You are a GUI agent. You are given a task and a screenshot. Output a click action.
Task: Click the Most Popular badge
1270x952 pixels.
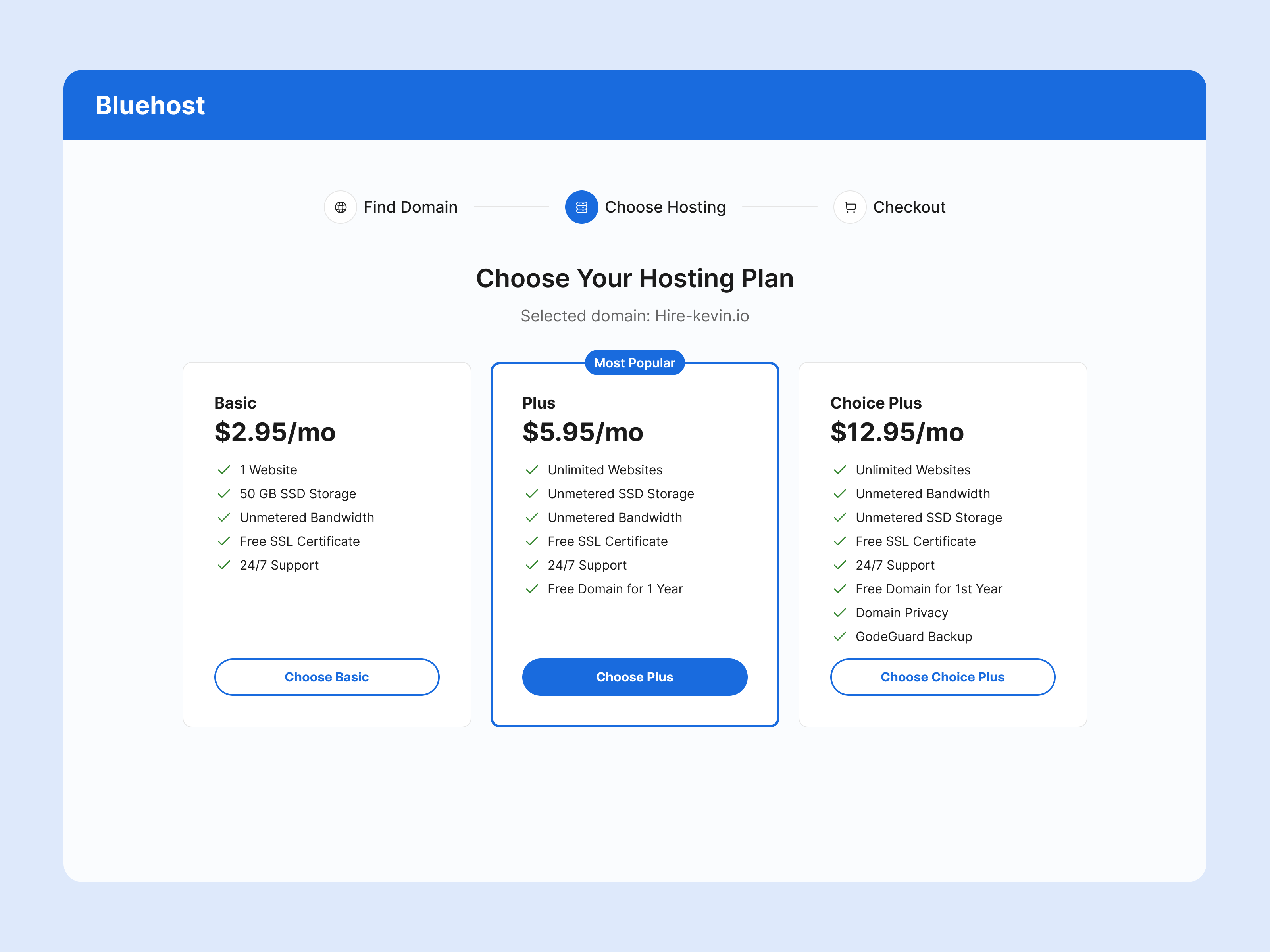click(635, 363)
